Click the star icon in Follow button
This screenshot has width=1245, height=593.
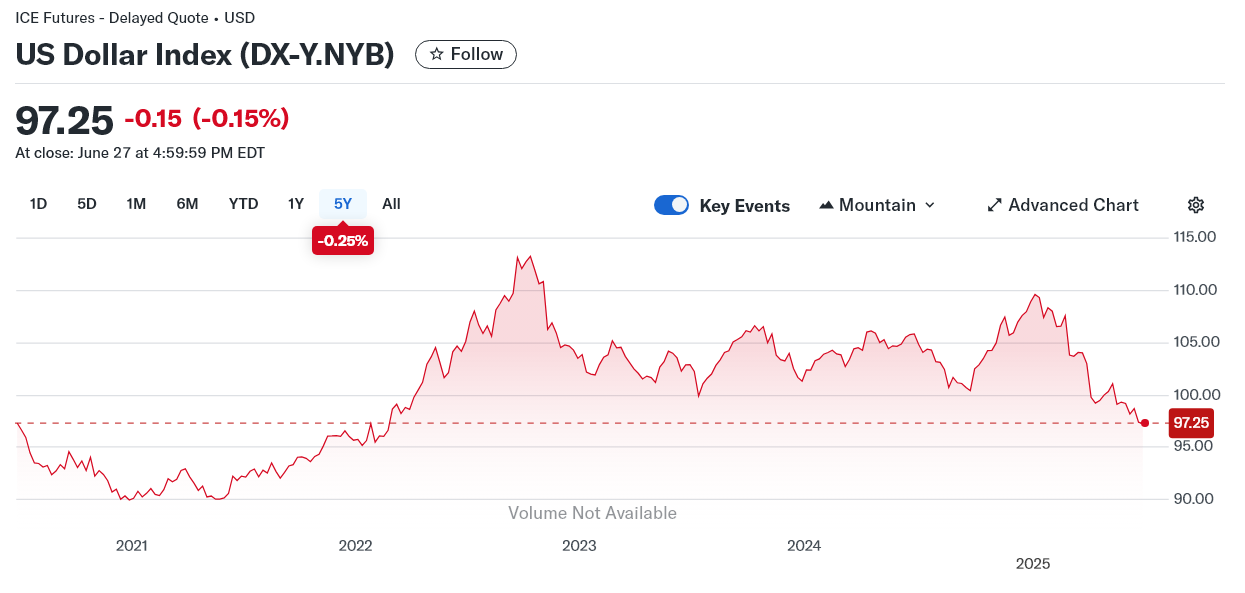pos(436,55)
